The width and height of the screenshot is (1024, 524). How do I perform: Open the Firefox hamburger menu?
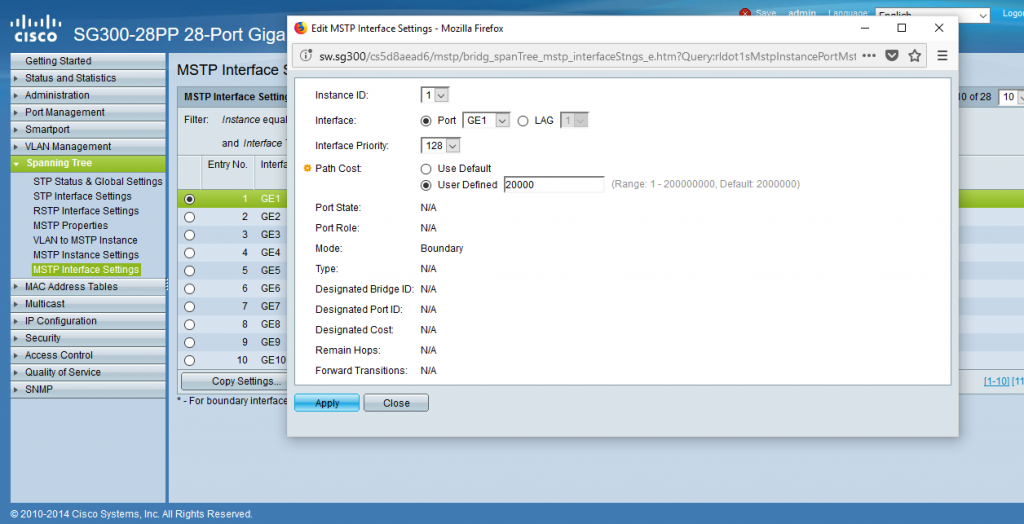click(942, 56)
